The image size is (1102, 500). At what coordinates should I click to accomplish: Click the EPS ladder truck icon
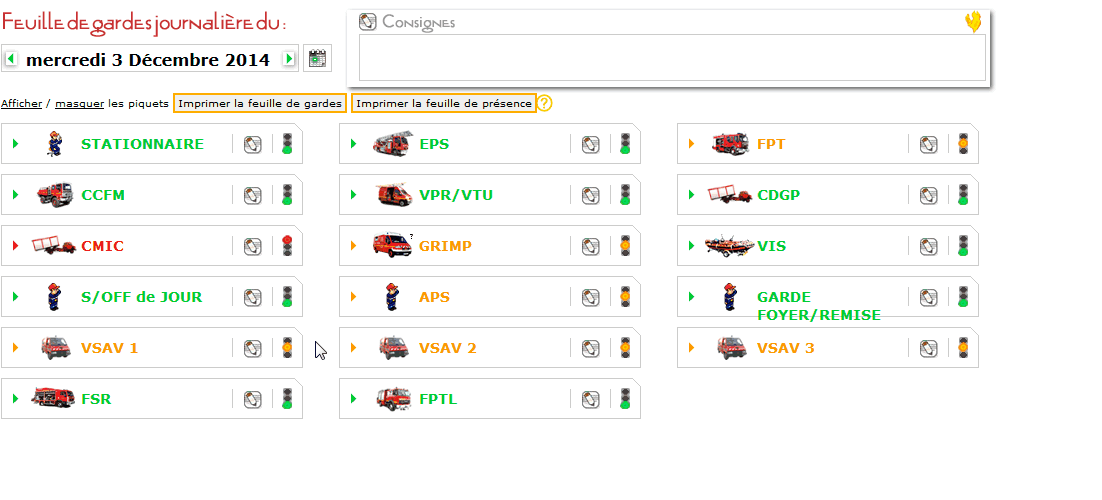pos(391,143)
